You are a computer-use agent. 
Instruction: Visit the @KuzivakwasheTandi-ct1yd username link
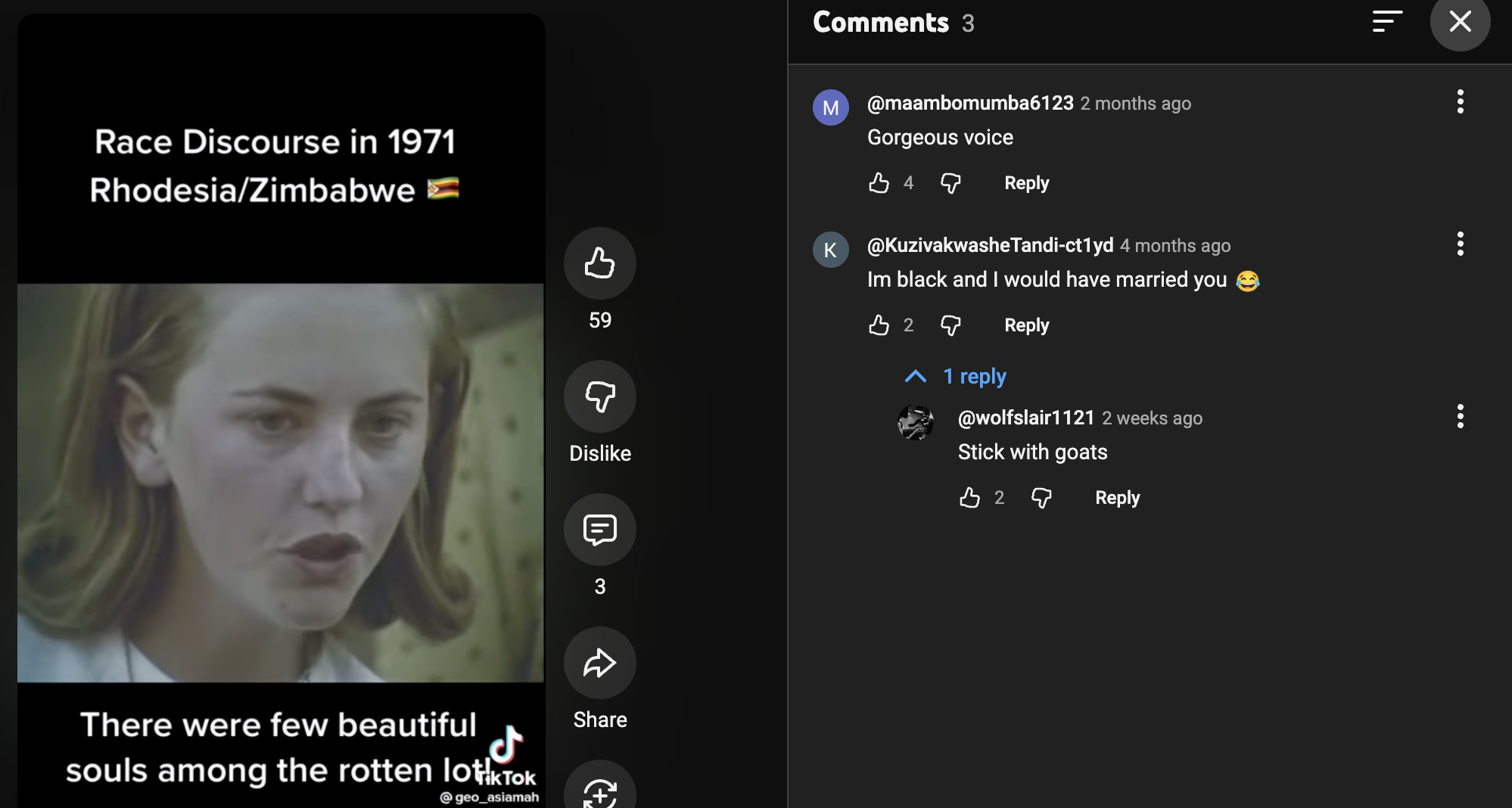tap(990, 245)
